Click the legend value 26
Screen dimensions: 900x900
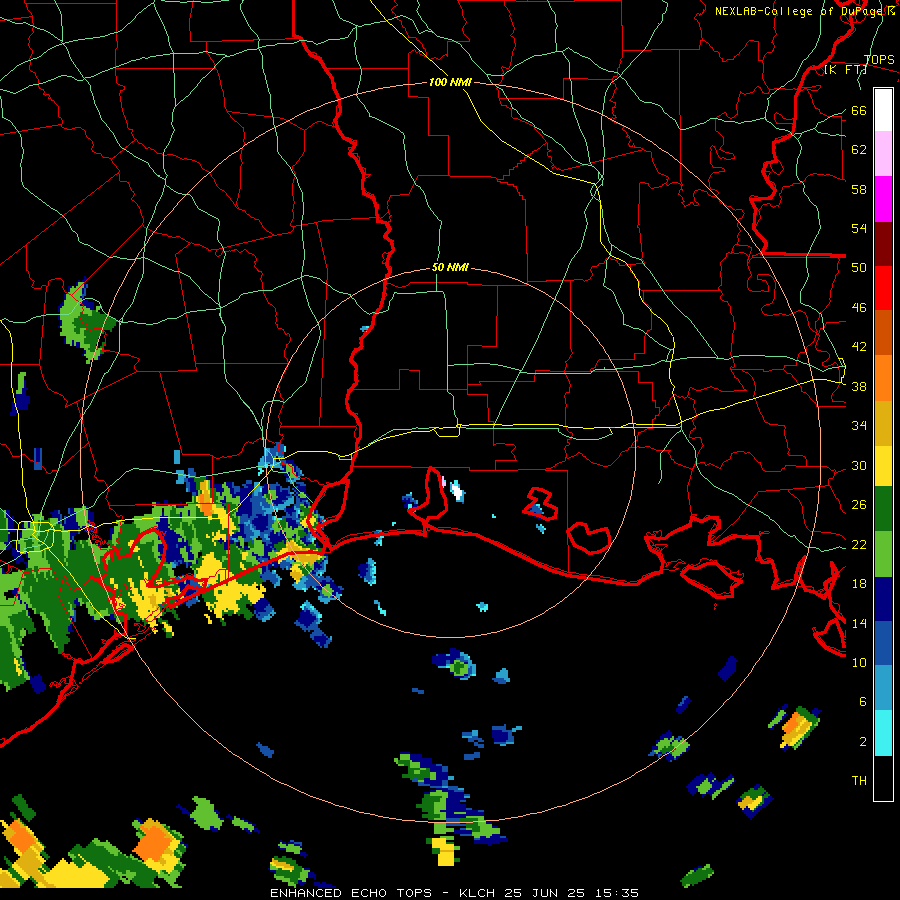(859, 505)
